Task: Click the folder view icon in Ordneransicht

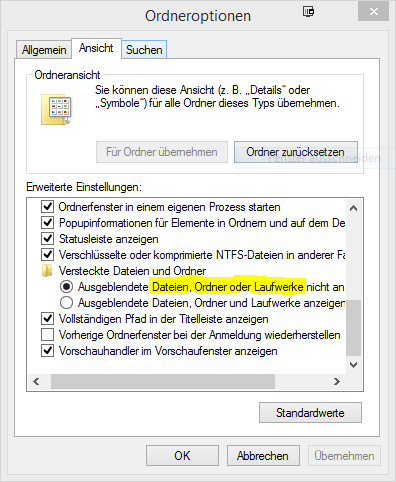Action: coord(56,109)
